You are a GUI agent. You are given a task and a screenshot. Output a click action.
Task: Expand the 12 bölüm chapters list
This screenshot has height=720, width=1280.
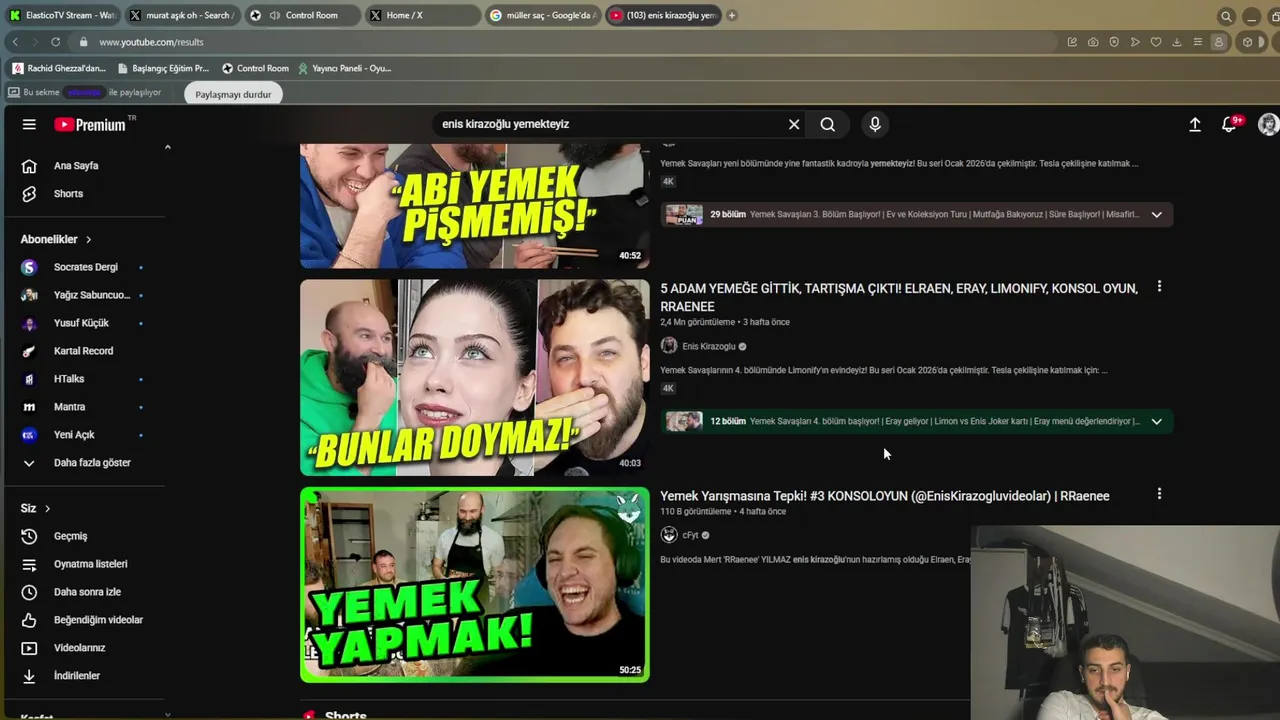click(x=1156, y=421)
